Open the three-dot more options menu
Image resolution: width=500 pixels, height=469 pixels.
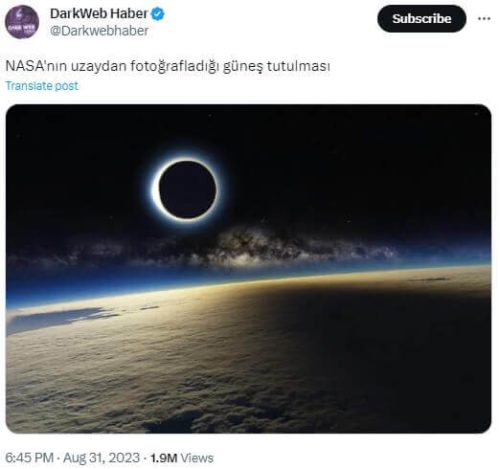point(484,19)
